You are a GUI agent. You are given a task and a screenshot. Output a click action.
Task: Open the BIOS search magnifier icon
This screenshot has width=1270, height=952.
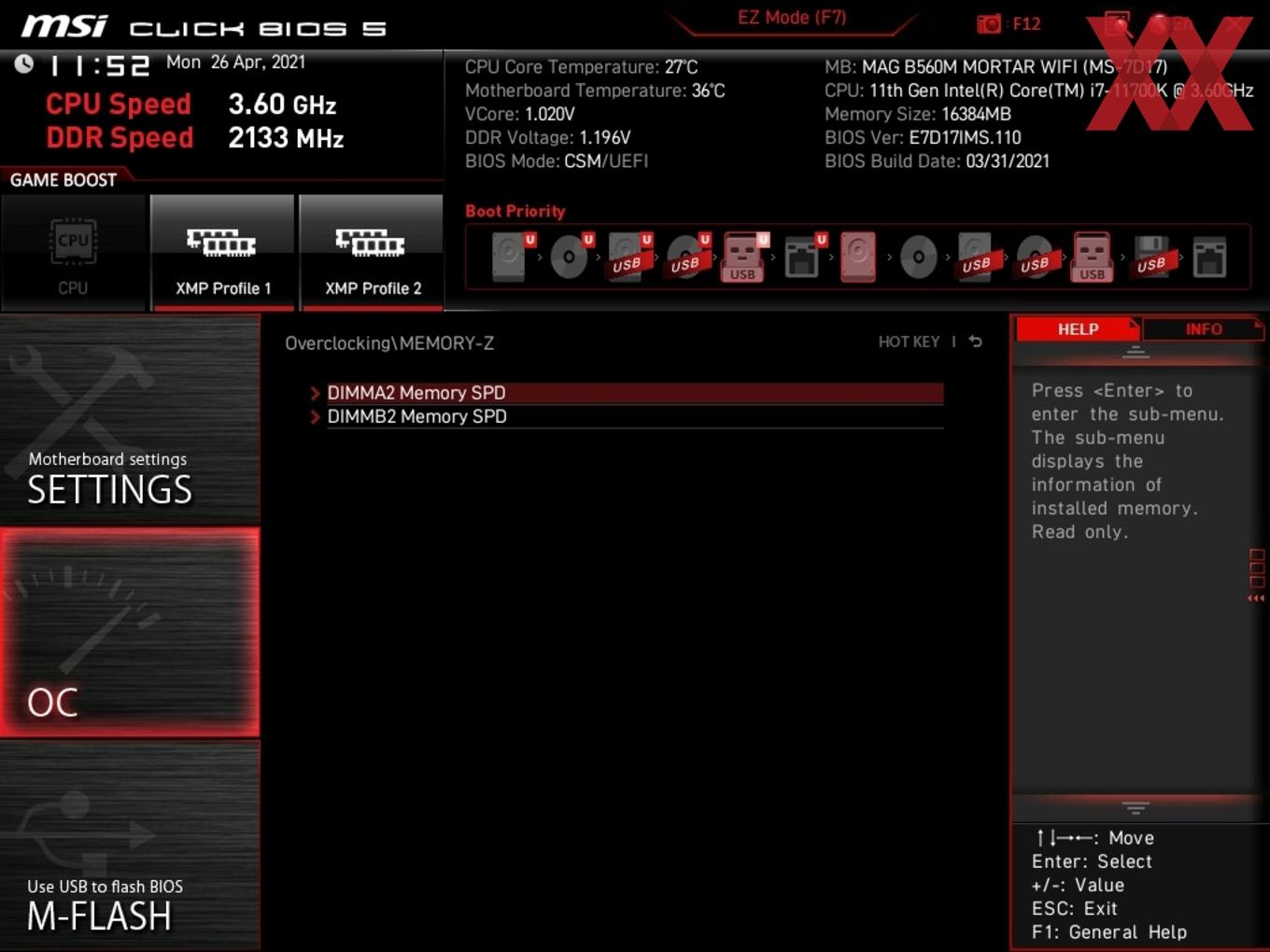(x=1118, y=24)
